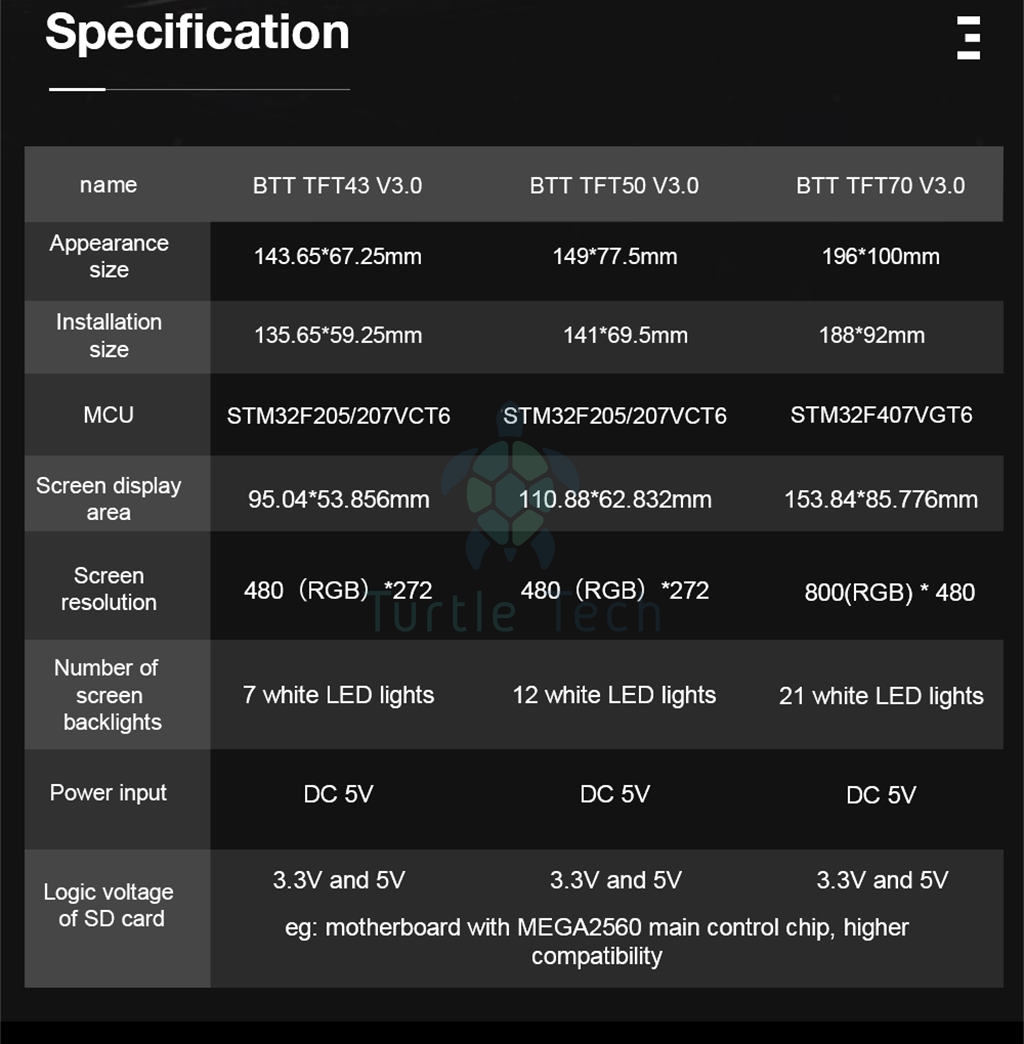Click Number of screen backlights label
The width and height of the screenshot is (1024, 1044).
tap(109, 694)
